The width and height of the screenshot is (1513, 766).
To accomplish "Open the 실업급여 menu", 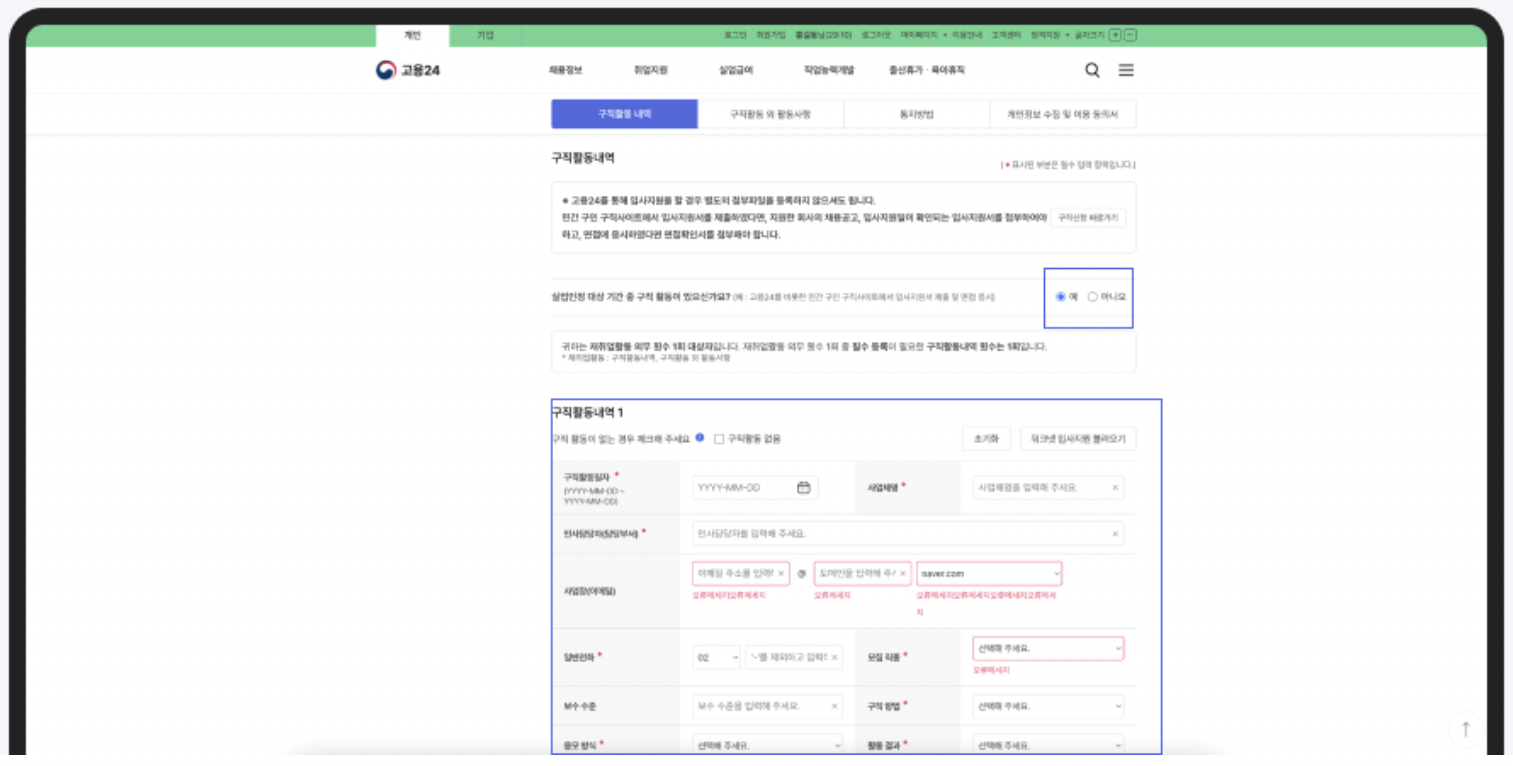I will pyautogui.click(x=736, y=70).
